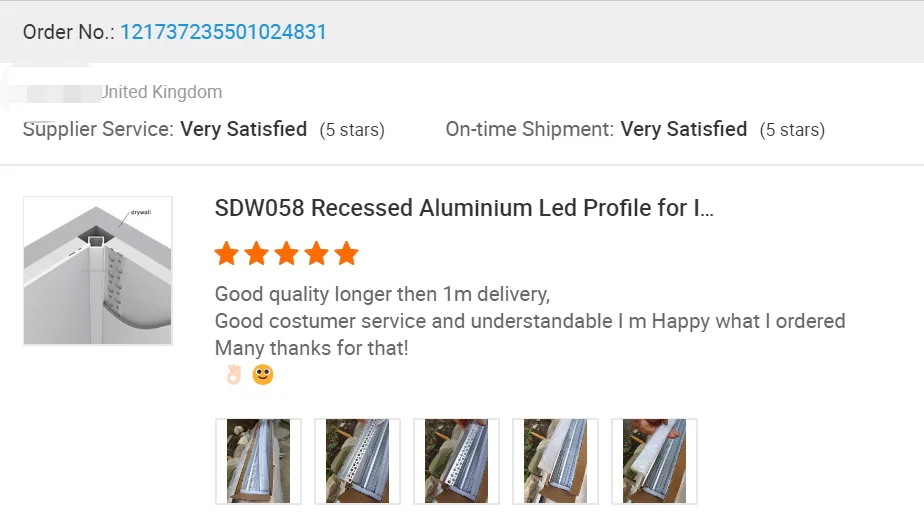Click the first orange rating star
This screenshot has height=532, width=924.
click(x=227, y=254)
